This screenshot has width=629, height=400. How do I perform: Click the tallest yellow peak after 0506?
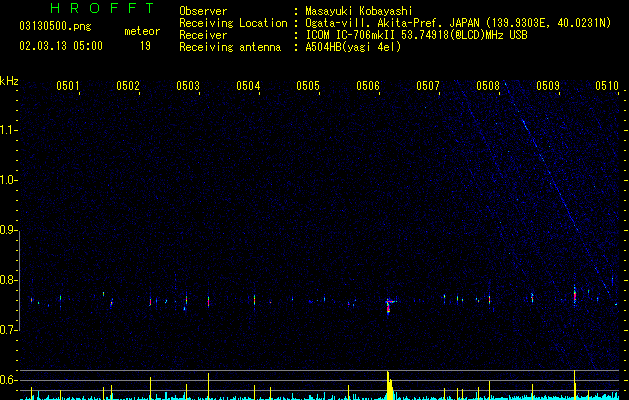[x=389, y=385]
